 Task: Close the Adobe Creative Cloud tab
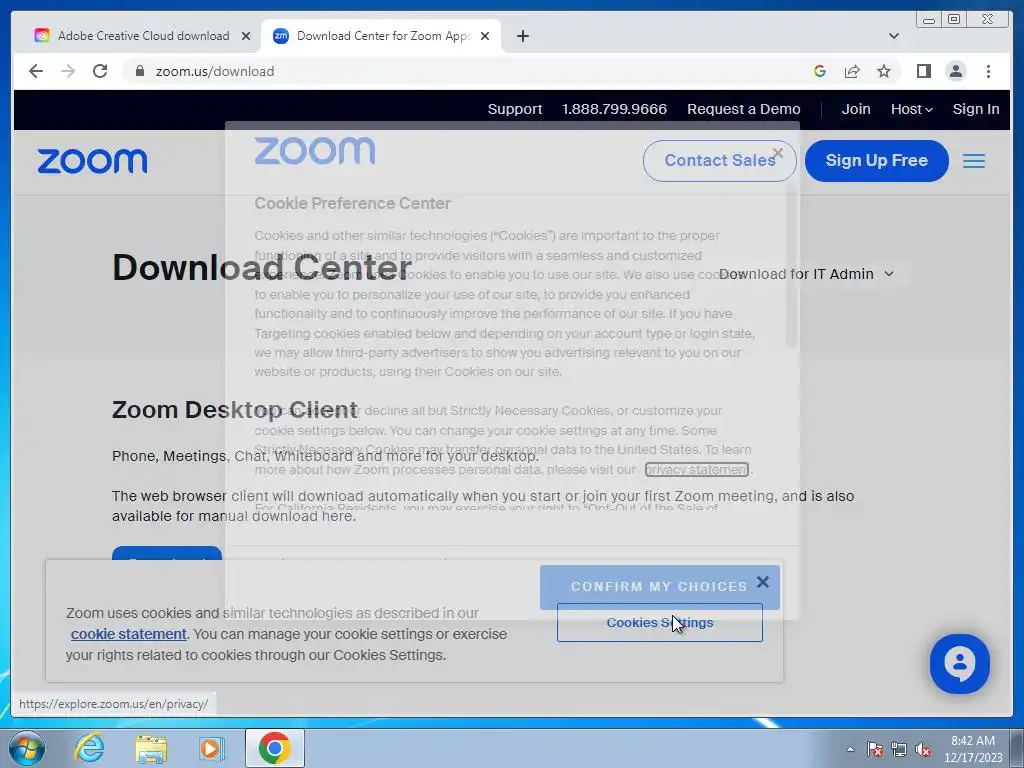[246, 36]
